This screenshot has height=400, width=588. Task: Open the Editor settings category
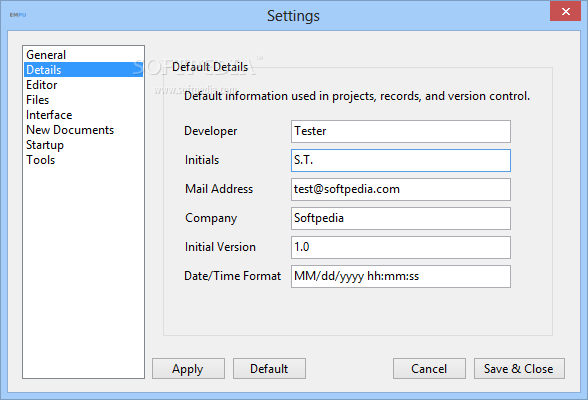tap(83, 85)
